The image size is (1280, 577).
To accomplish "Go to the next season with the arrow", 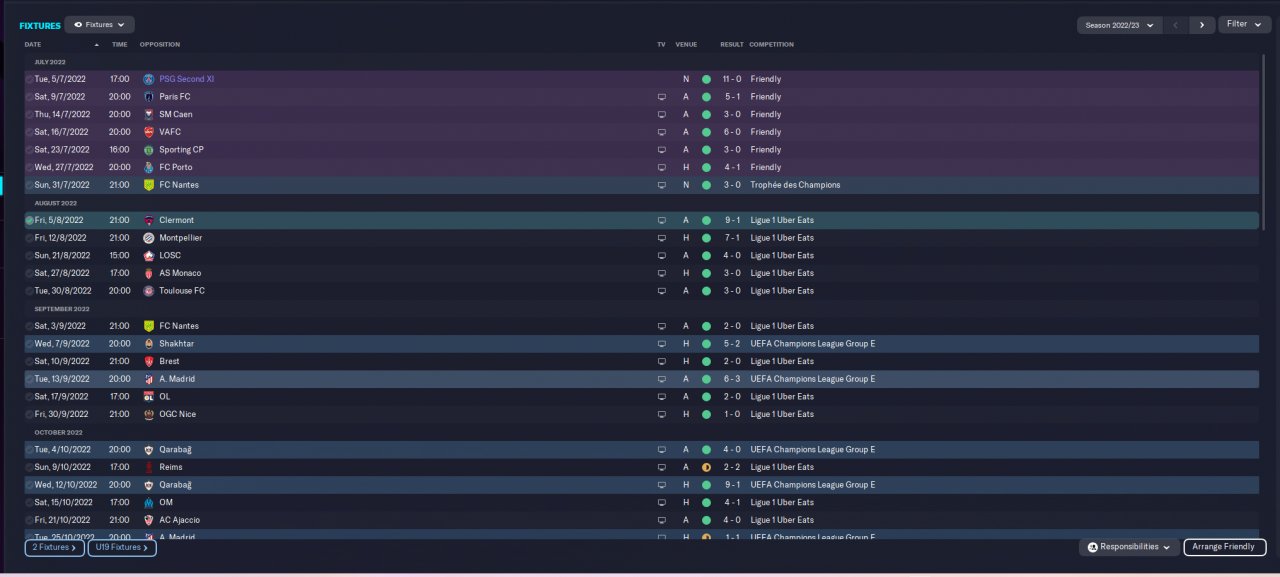I will [x=1202, y=25].
